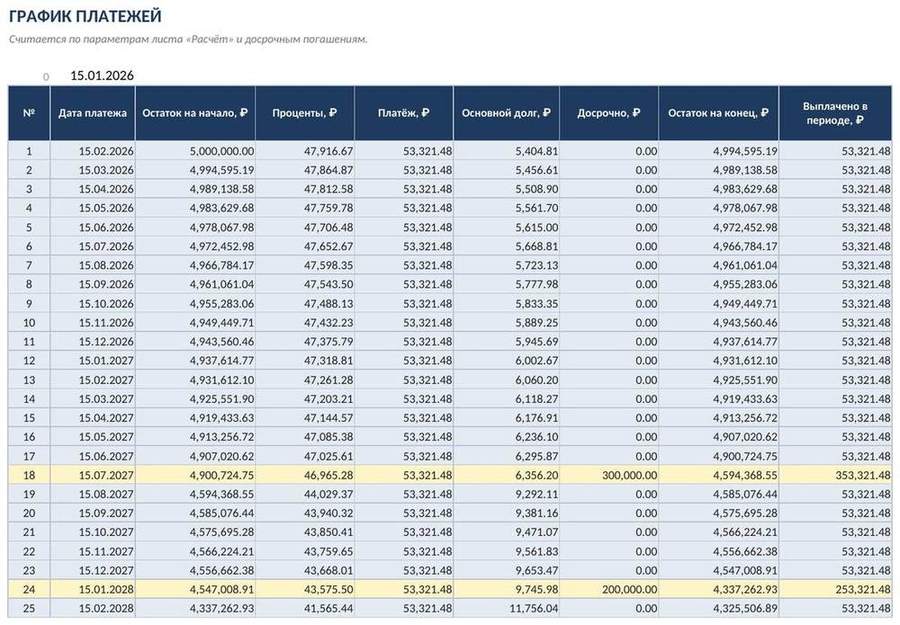The height and width of the screenshot is (625, 900).
Task: Click the "№" column header
Action: point(29,113)
